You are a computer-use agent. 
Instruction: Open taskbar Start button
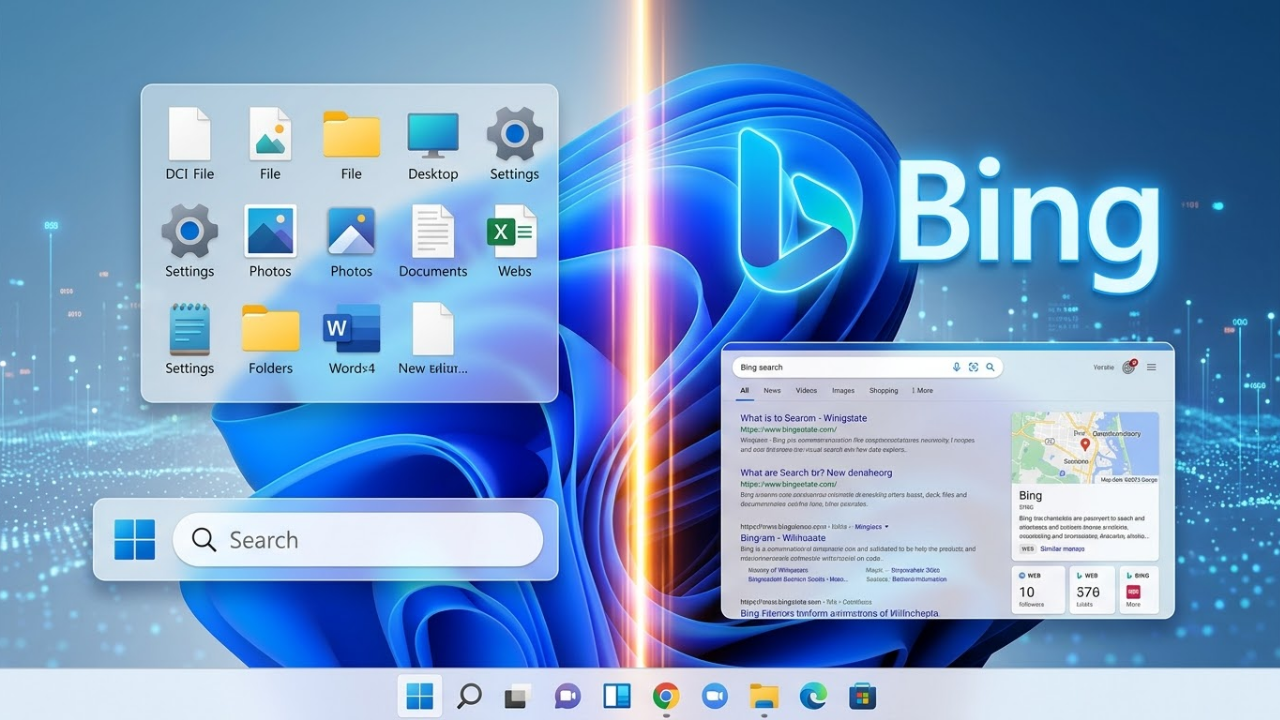(x=420, y=696)
